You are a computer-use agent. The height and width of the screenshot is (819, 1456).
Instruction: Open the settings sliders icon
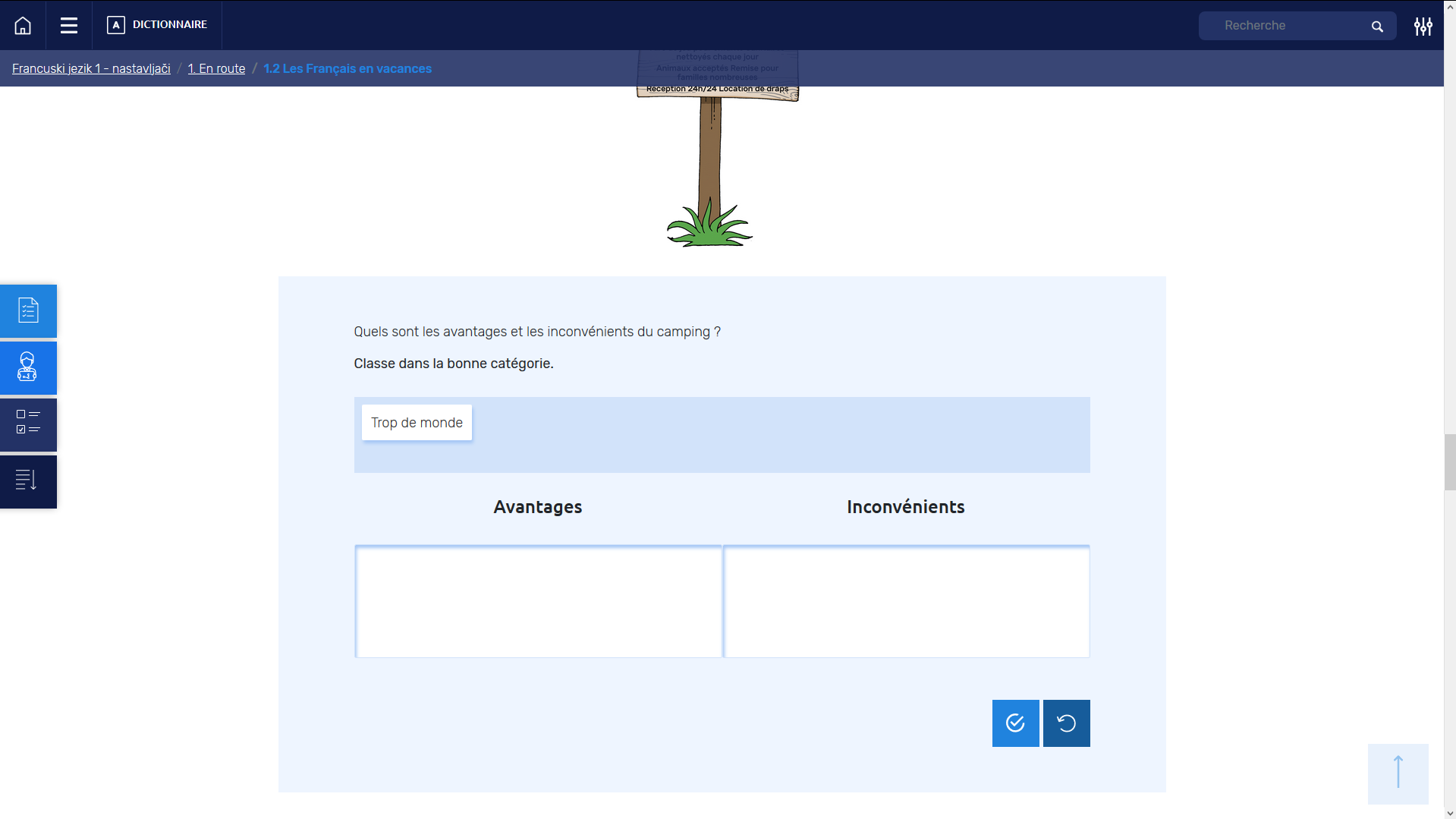click(1423, 27)
